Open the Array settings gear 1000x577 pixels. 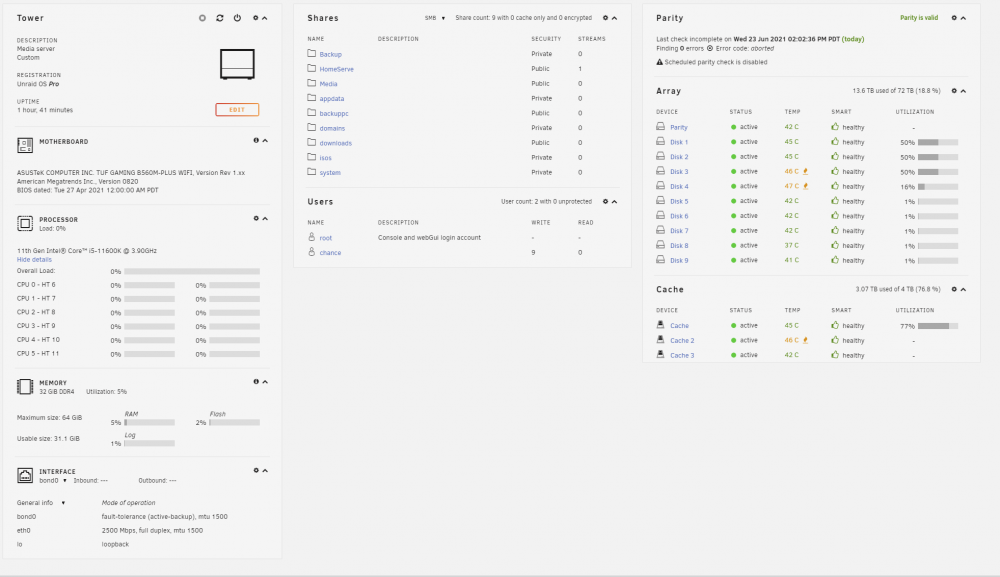pos(954,91)
